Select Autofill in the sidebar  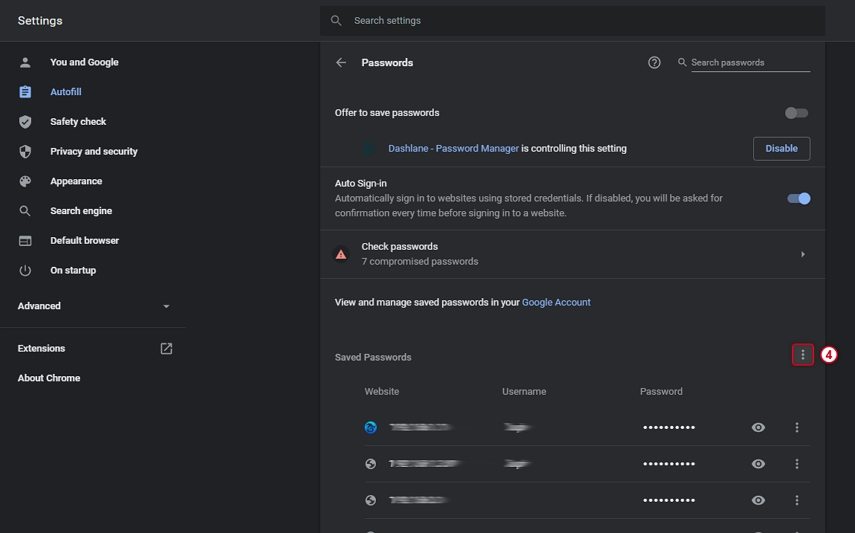65,92
